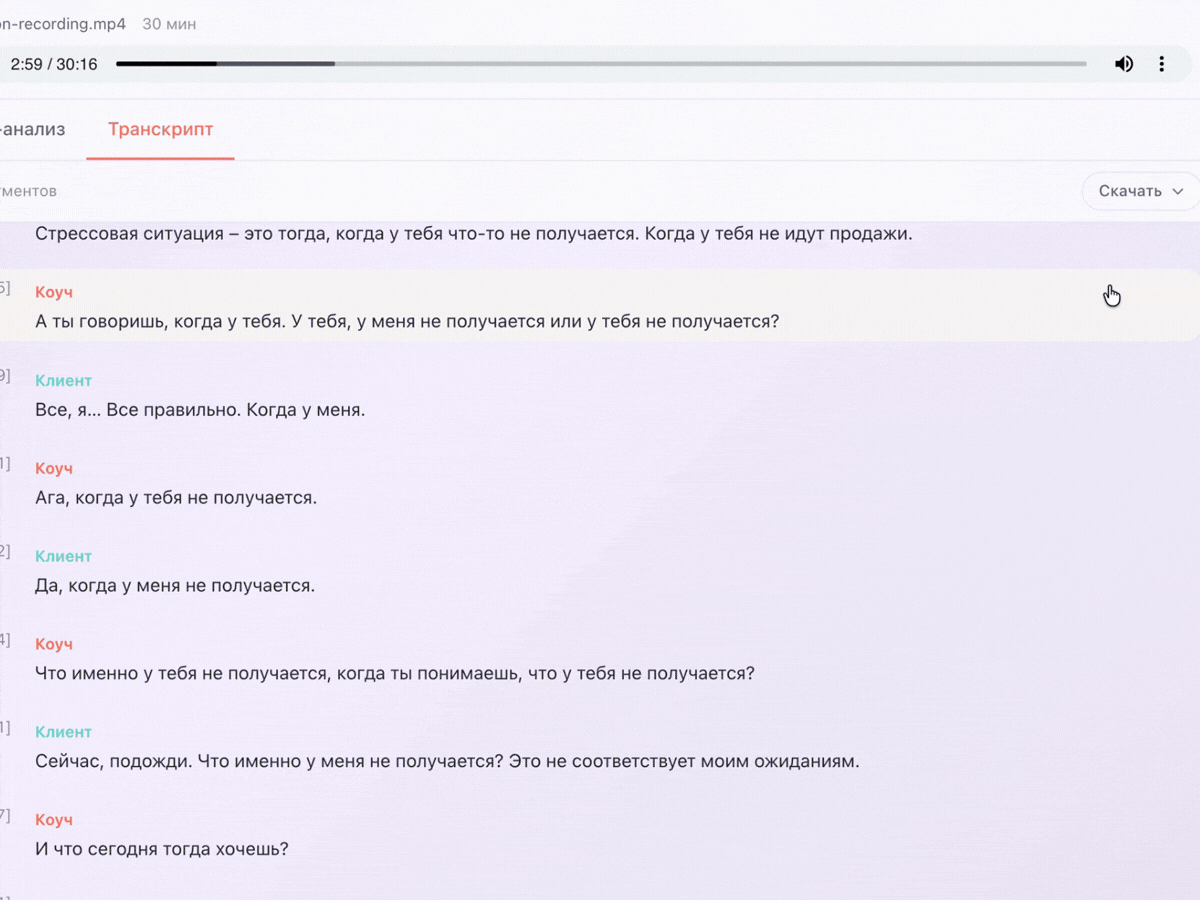The image size is (1200, 900).
Task: Click Клиент label above 'Все, я... Все правильно'
Action: pos(63,380)
